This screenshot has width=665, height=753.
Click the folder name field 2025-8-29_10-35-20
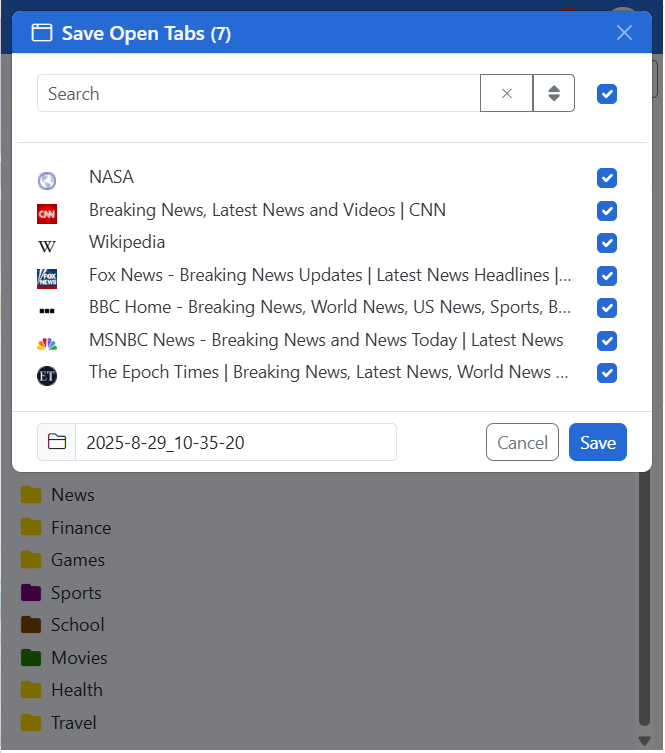[x=236, y=442]
